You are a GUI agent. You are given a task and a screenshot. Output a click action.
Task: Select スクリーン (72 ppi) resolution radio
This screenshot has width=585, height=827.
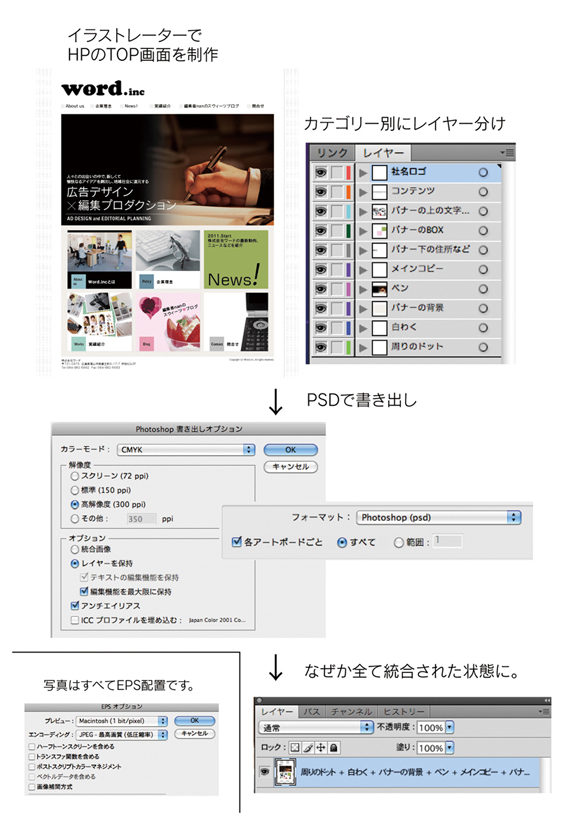pyautogui.click(x=75, y=476)
